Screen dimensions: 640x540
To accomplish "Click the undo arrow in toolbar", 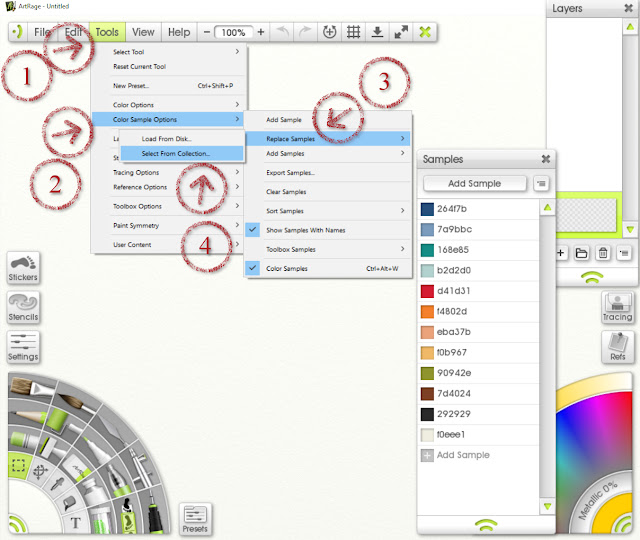I will tap(282, 32).
